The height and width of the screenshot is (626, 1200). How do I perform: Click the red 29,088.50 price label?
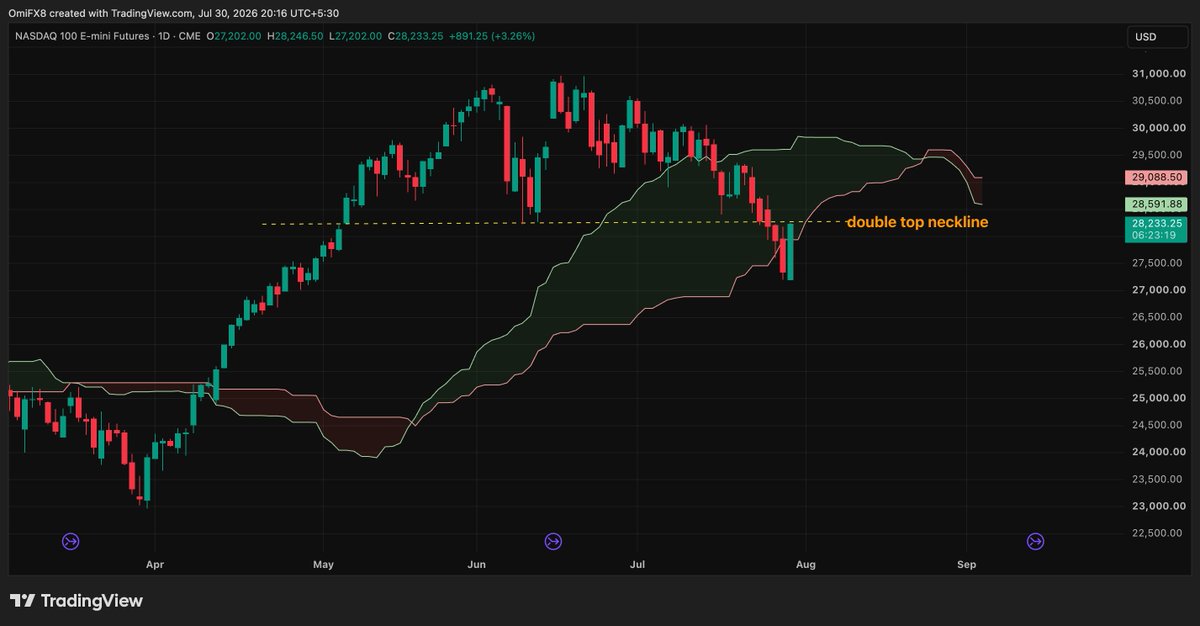(1155, 177)
